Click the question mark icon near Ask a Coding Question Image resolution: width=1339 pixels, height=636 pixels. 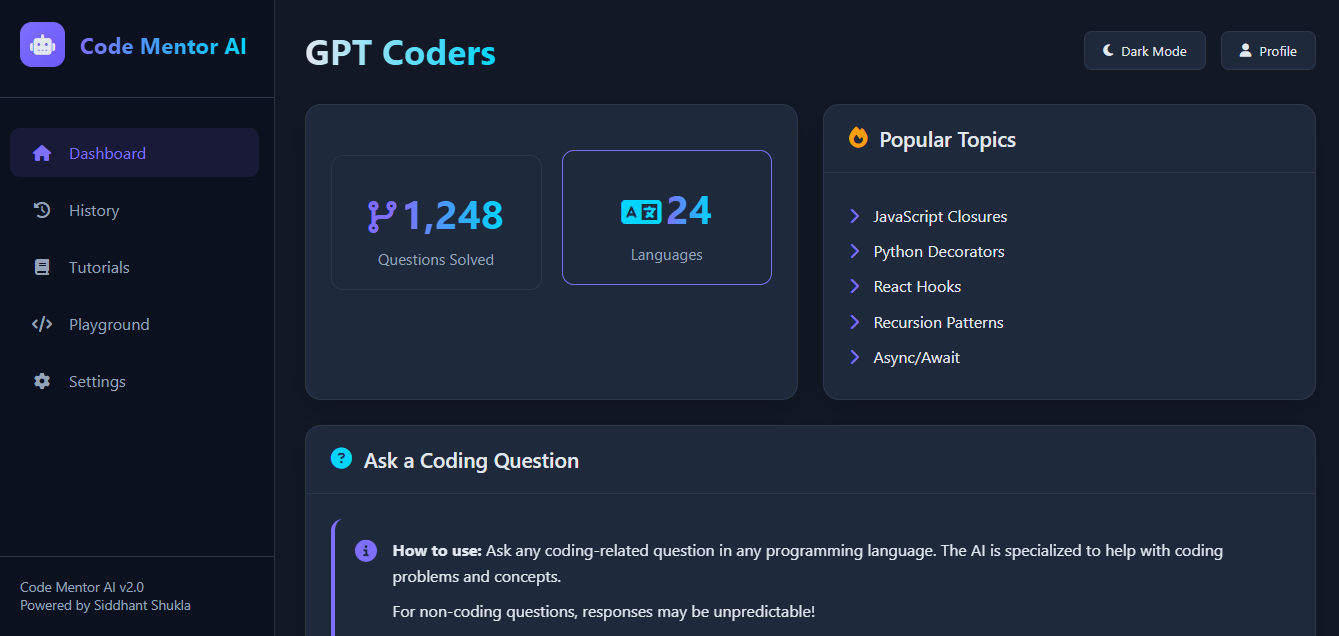[x=341, y=459]
